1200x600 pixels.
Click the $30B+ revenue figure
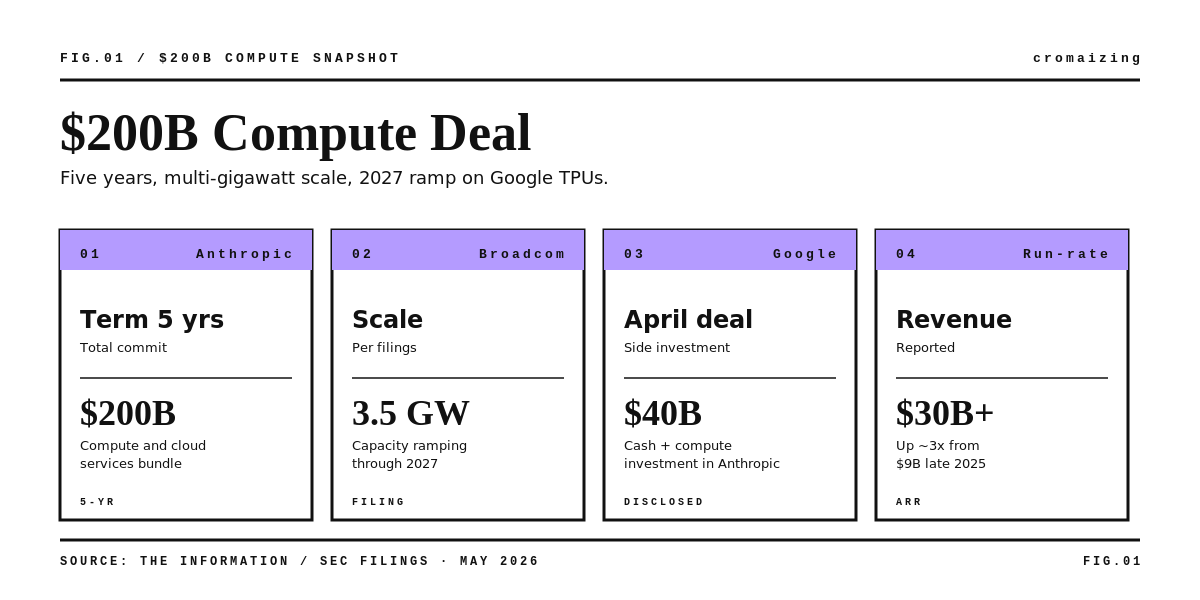click(945, 413)
